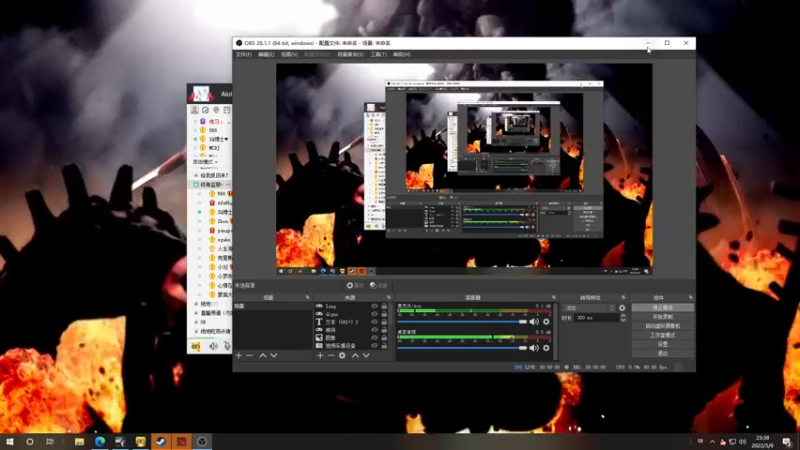Toggle visibility of the fourth source row

[374, 330]
